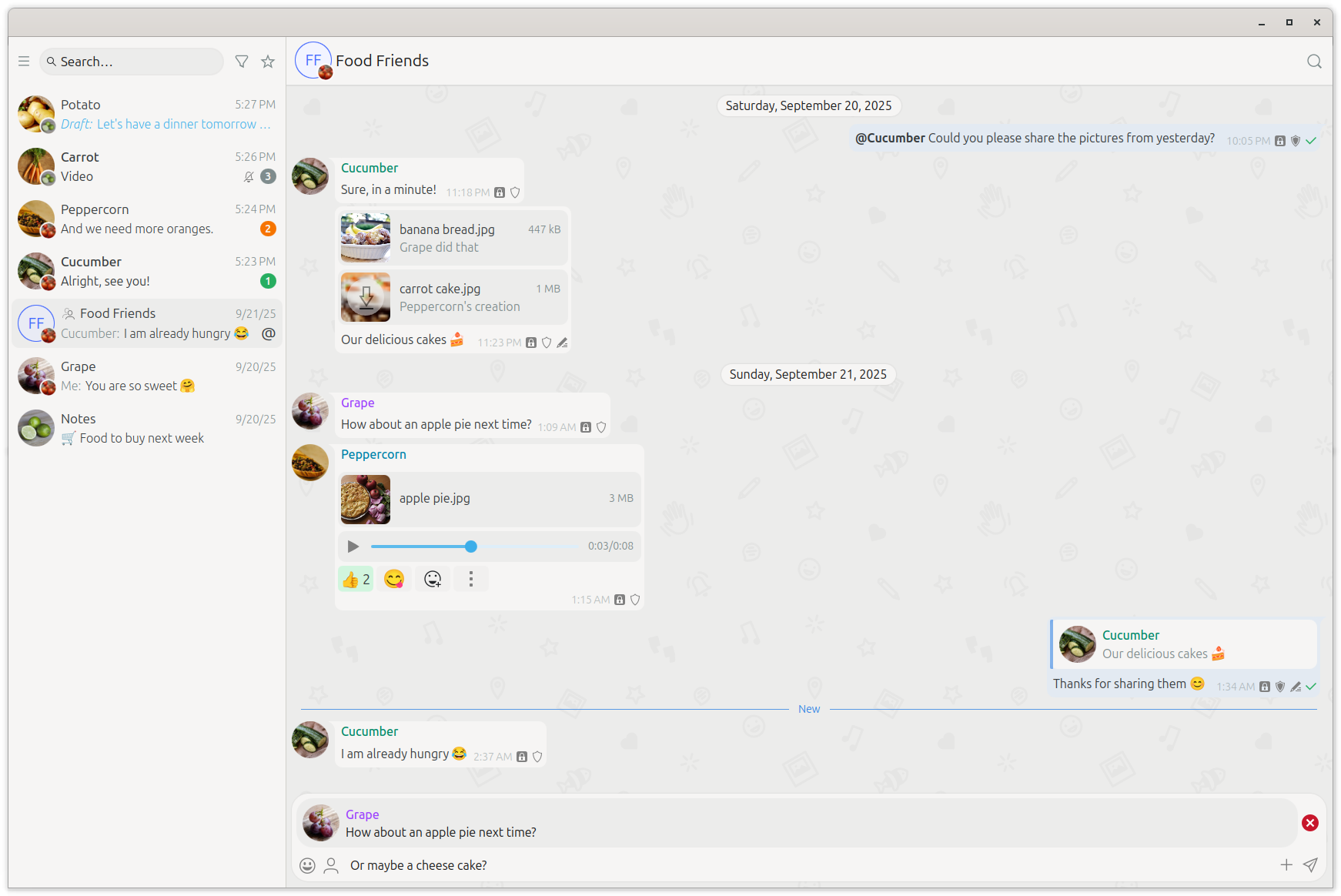Open the emoji picker in message bar
Viewport: 1341px width, 896px height.
(307, 865)
